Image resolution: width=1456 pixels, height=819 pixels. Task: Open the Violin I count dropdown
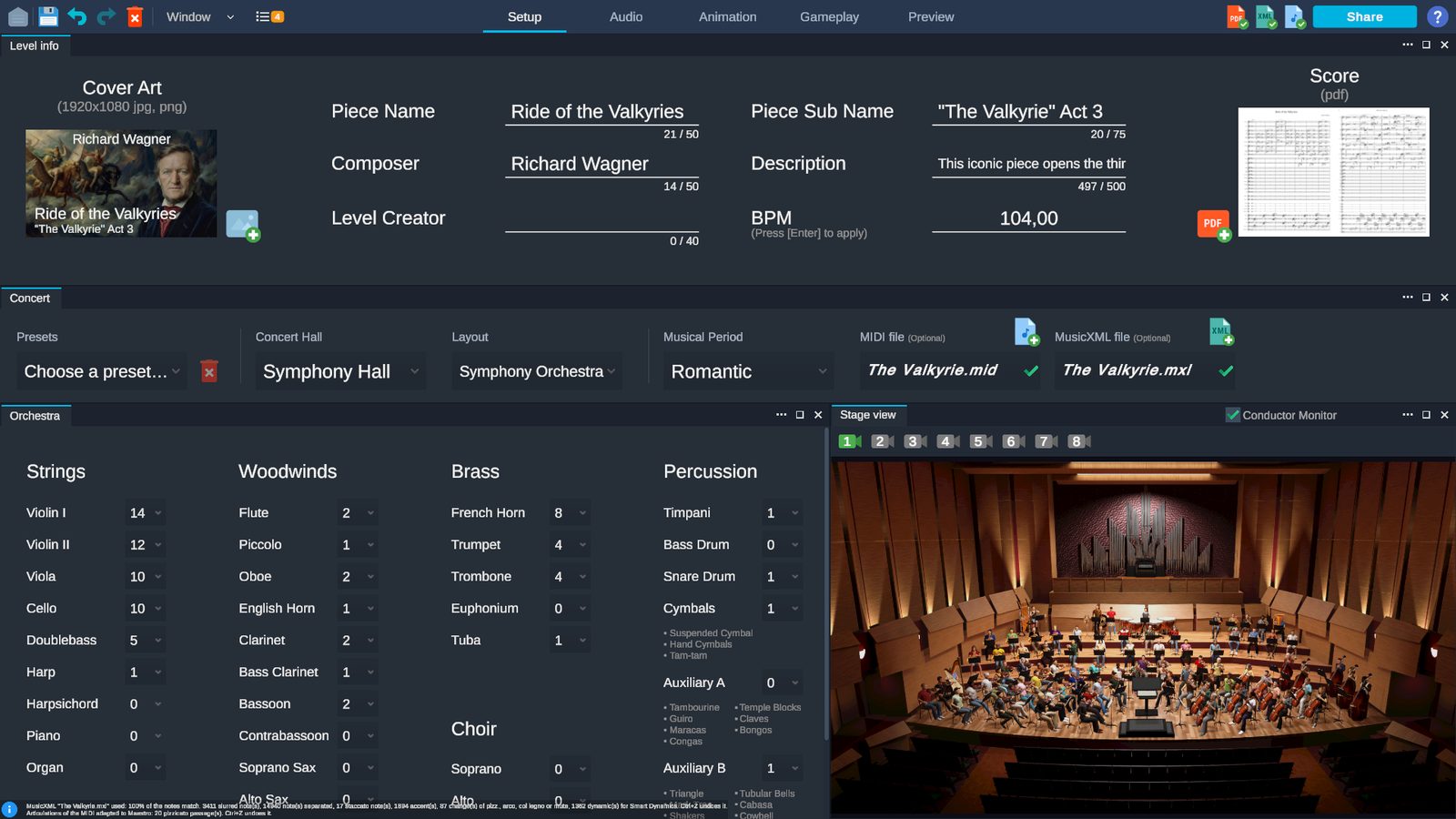[145, 513]
